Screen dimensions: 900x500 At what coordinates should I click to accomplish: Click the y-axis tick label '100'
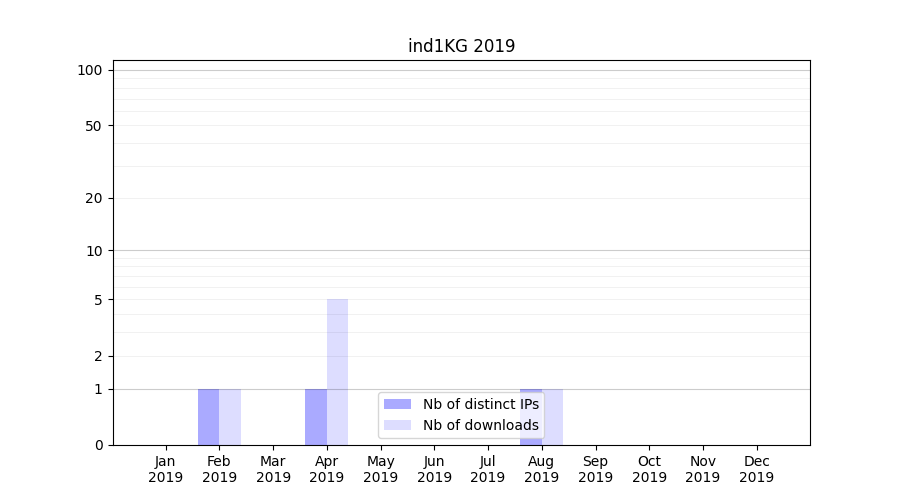90,70
